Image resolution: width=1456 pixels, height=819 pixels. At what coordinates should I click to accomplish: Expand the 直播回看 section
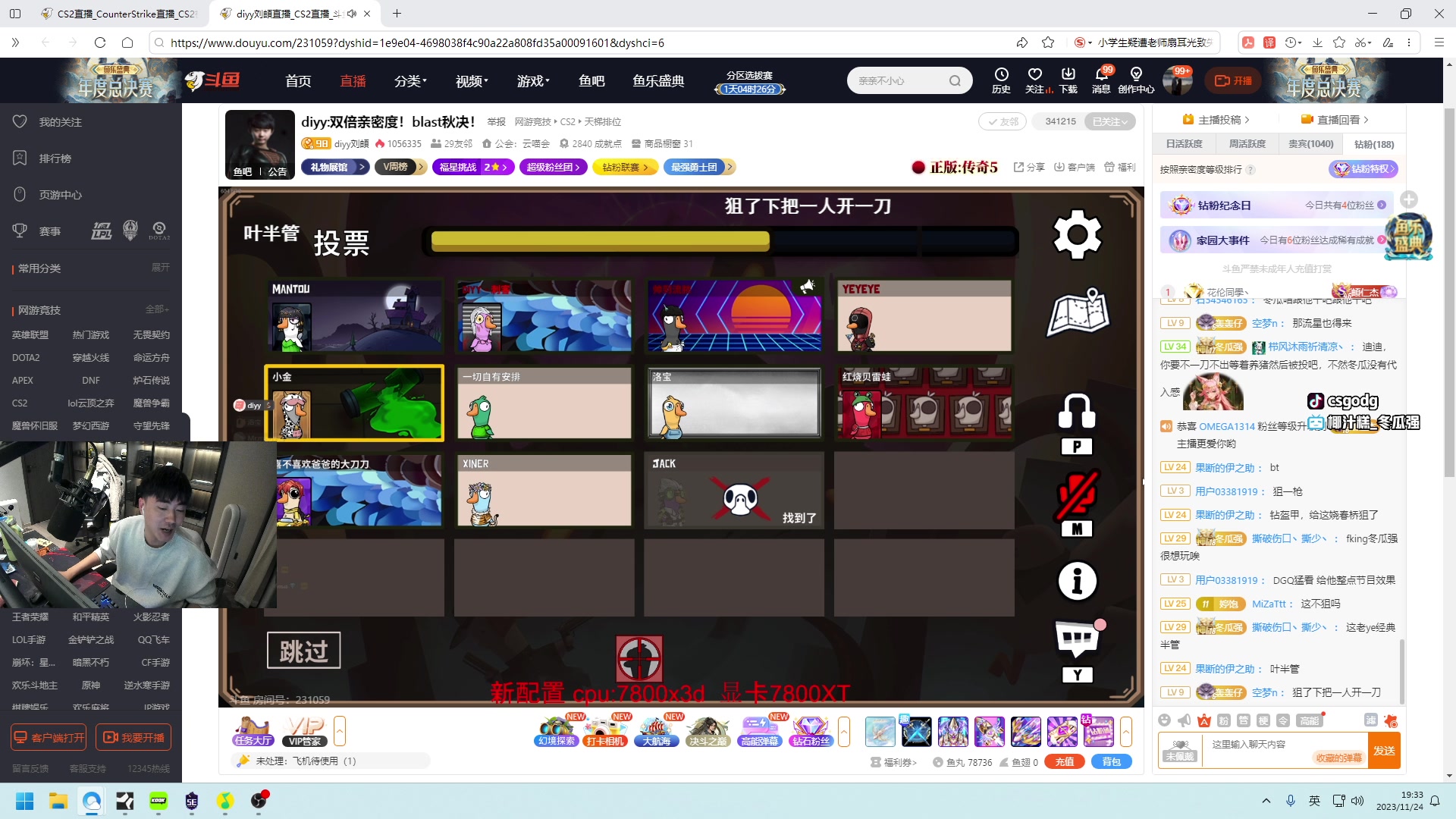[1335, 120]
